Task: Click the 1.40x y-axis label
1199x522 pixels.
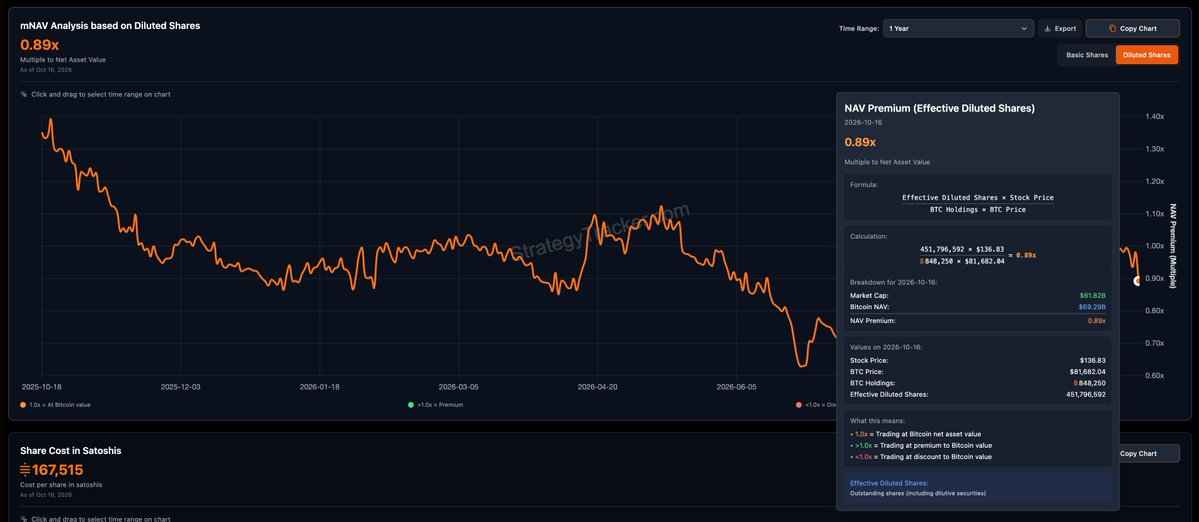Action: [1155, 117]
